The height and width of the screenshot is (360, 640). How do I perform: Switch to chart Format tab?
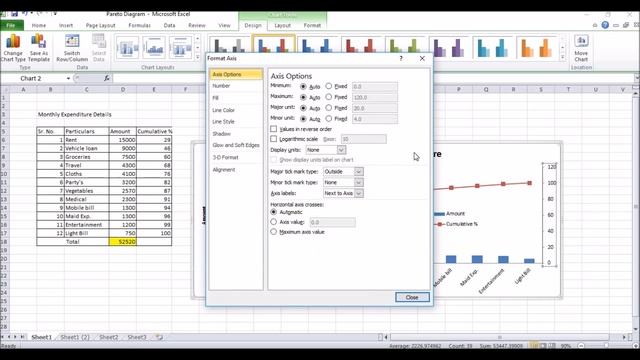pos(312,25)
